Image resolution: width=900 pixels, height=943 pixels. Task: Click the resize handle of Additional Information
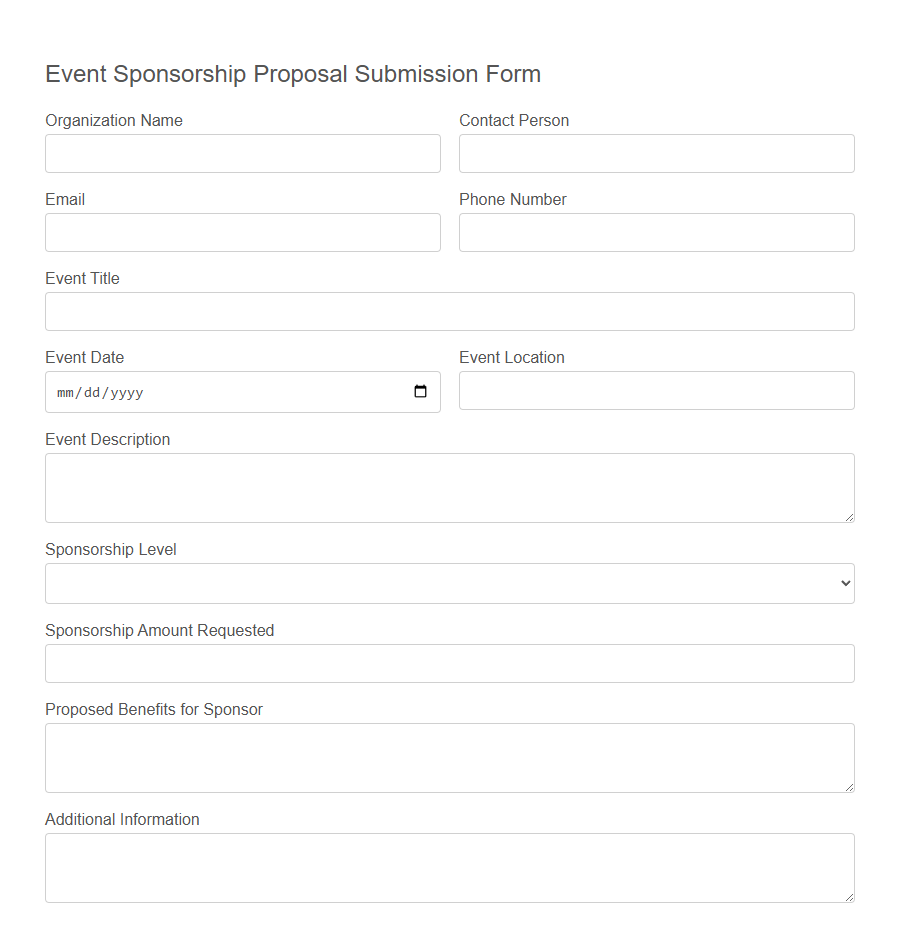coord(851,898)
